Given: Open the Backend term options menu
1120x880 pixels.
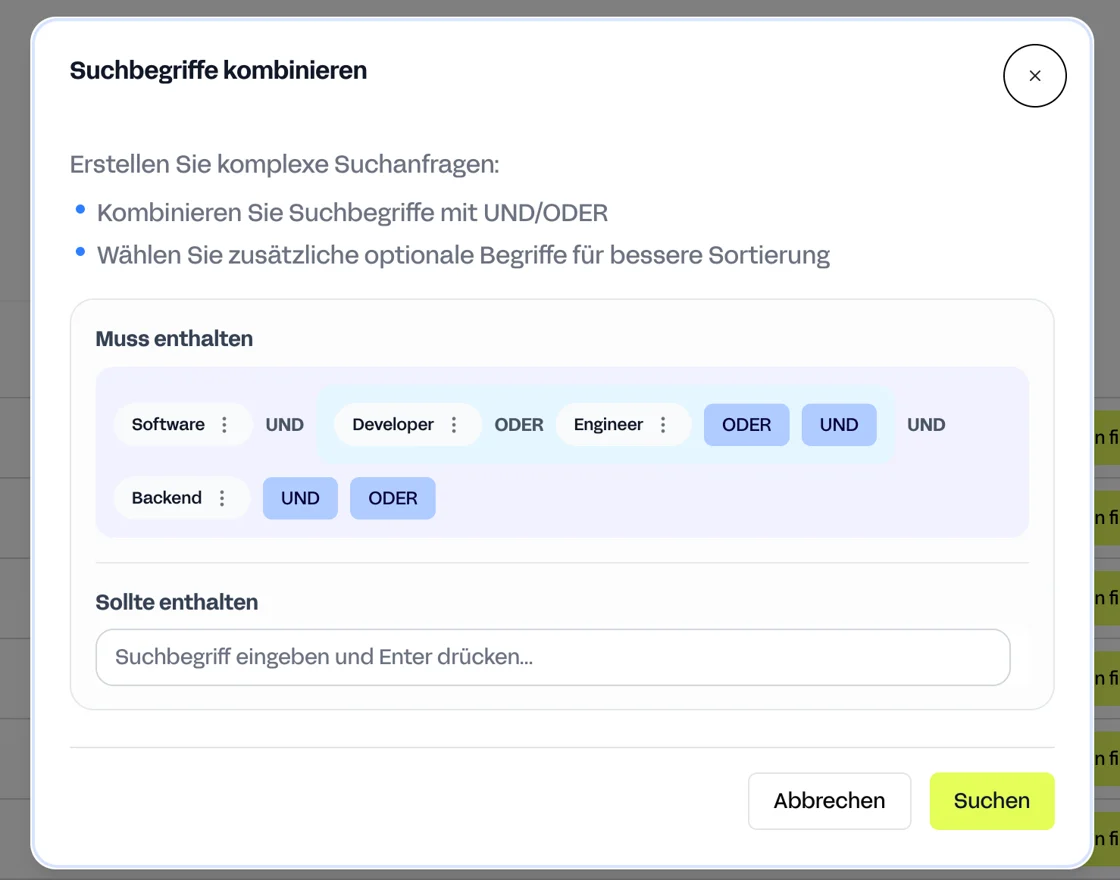Looking at the screenshot, I should (222, 498).
